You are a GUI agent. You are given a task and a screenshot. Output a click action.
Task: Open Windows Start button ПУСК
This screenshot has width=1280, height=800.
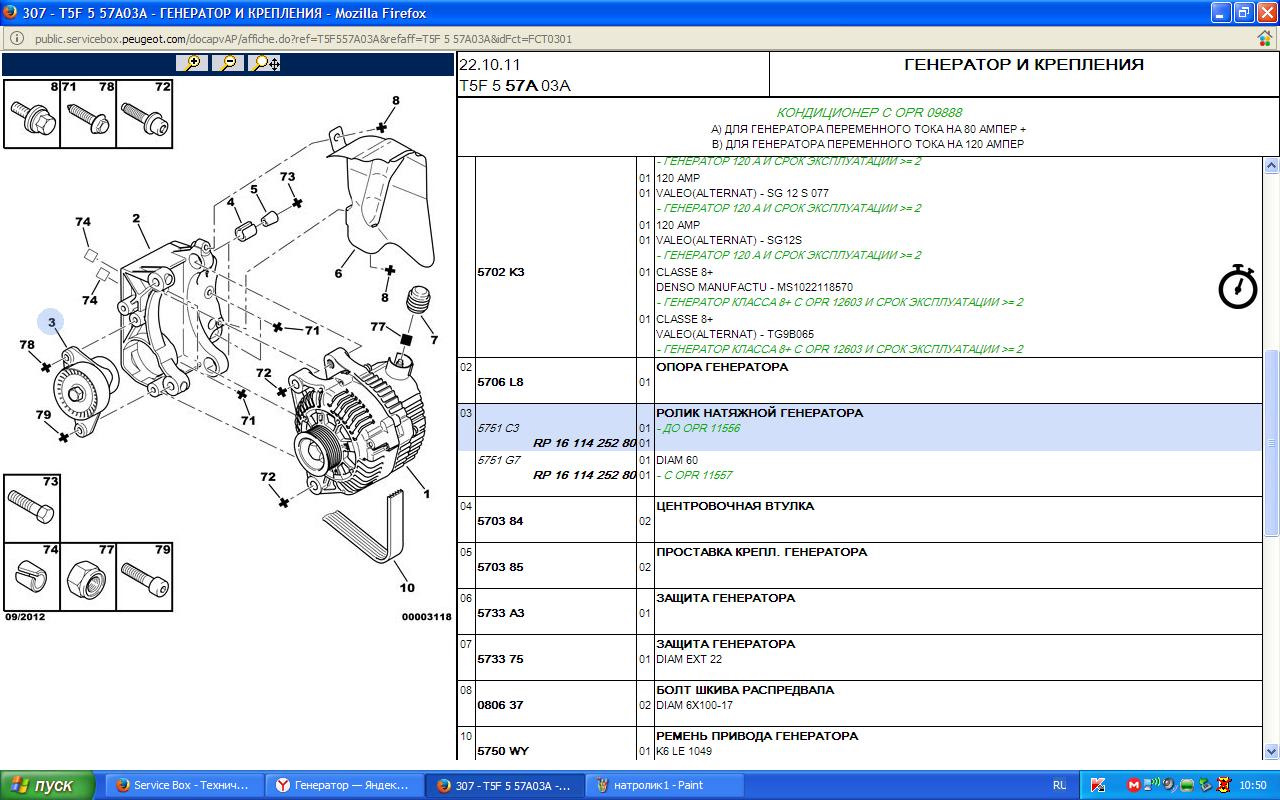coord(48,785)
